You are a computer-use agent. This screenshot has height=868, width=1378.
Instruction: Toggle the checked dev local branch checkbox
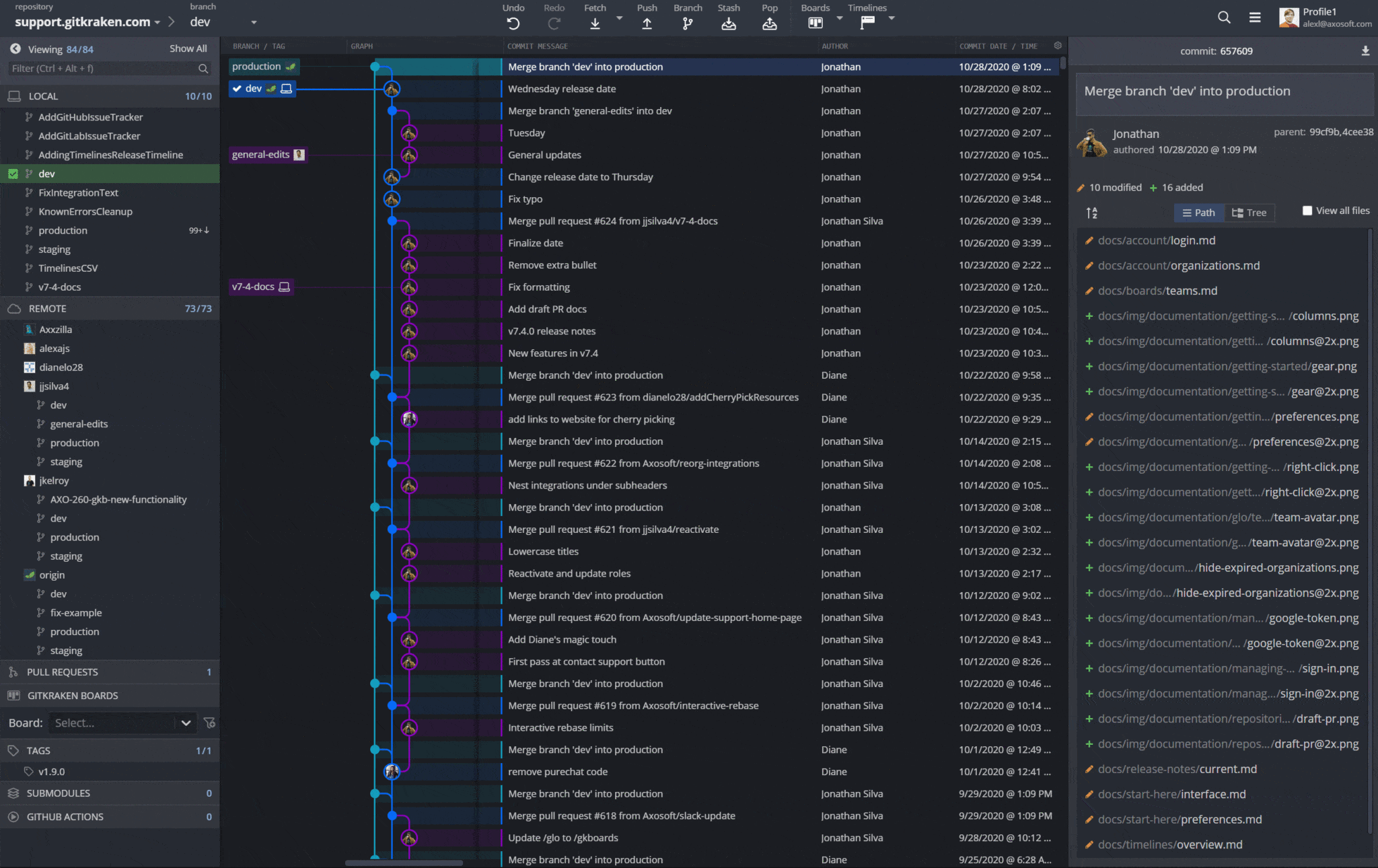pos(13,174)
